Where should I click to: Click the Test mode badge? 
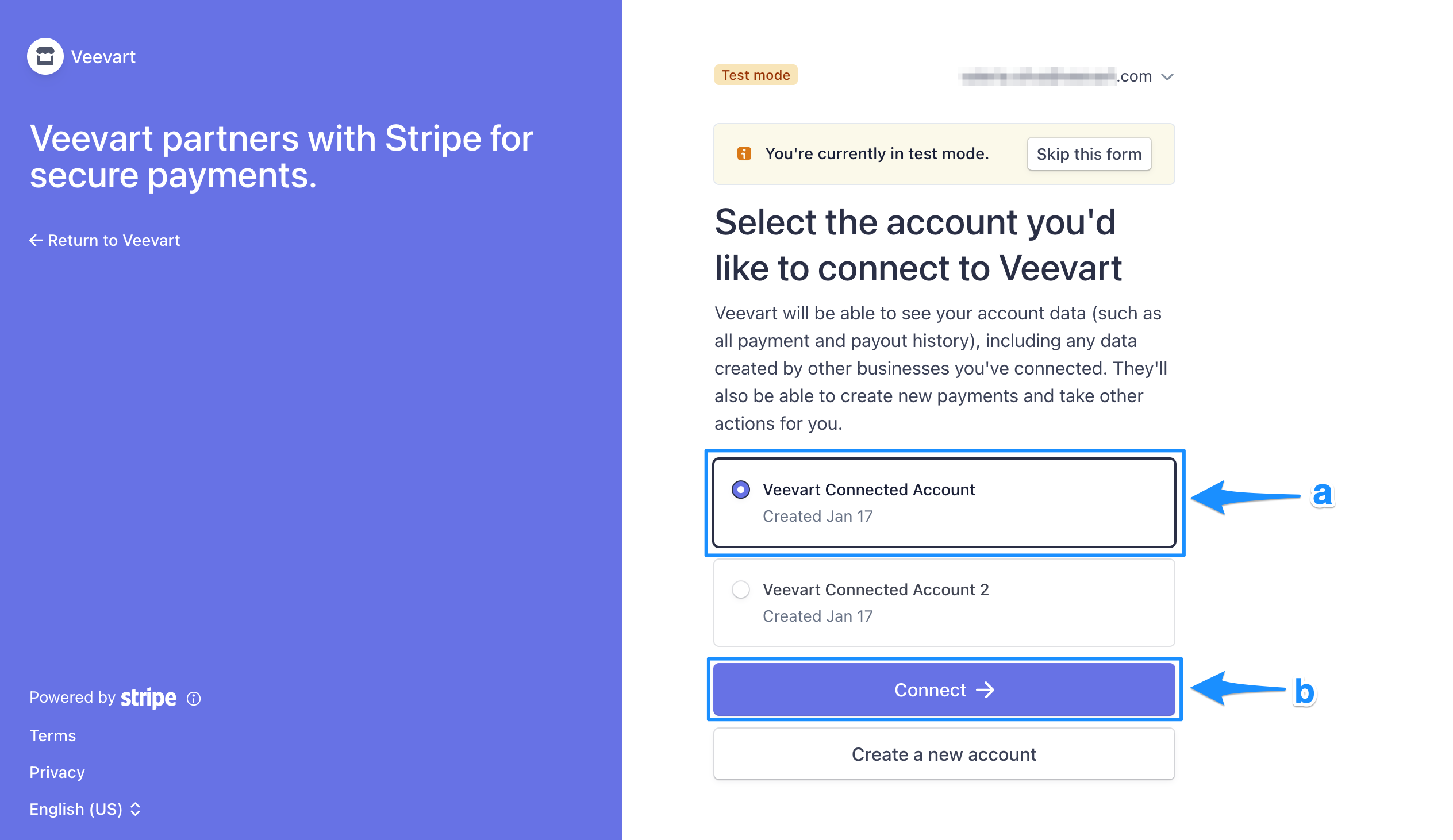coord(755,74)
